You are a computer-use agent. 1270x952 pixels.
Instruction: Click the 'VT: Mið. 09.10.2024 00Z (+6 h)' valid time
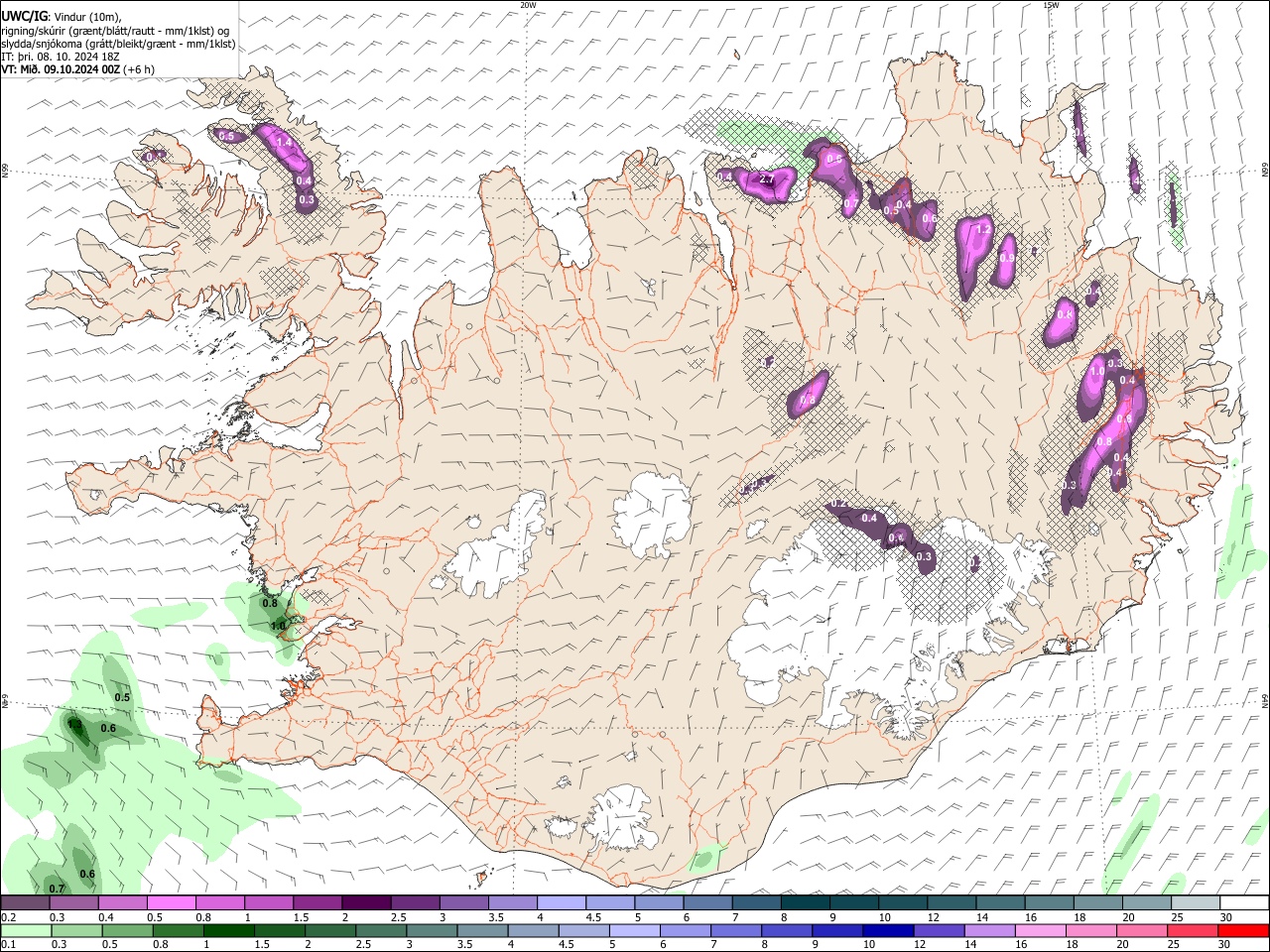77,69
